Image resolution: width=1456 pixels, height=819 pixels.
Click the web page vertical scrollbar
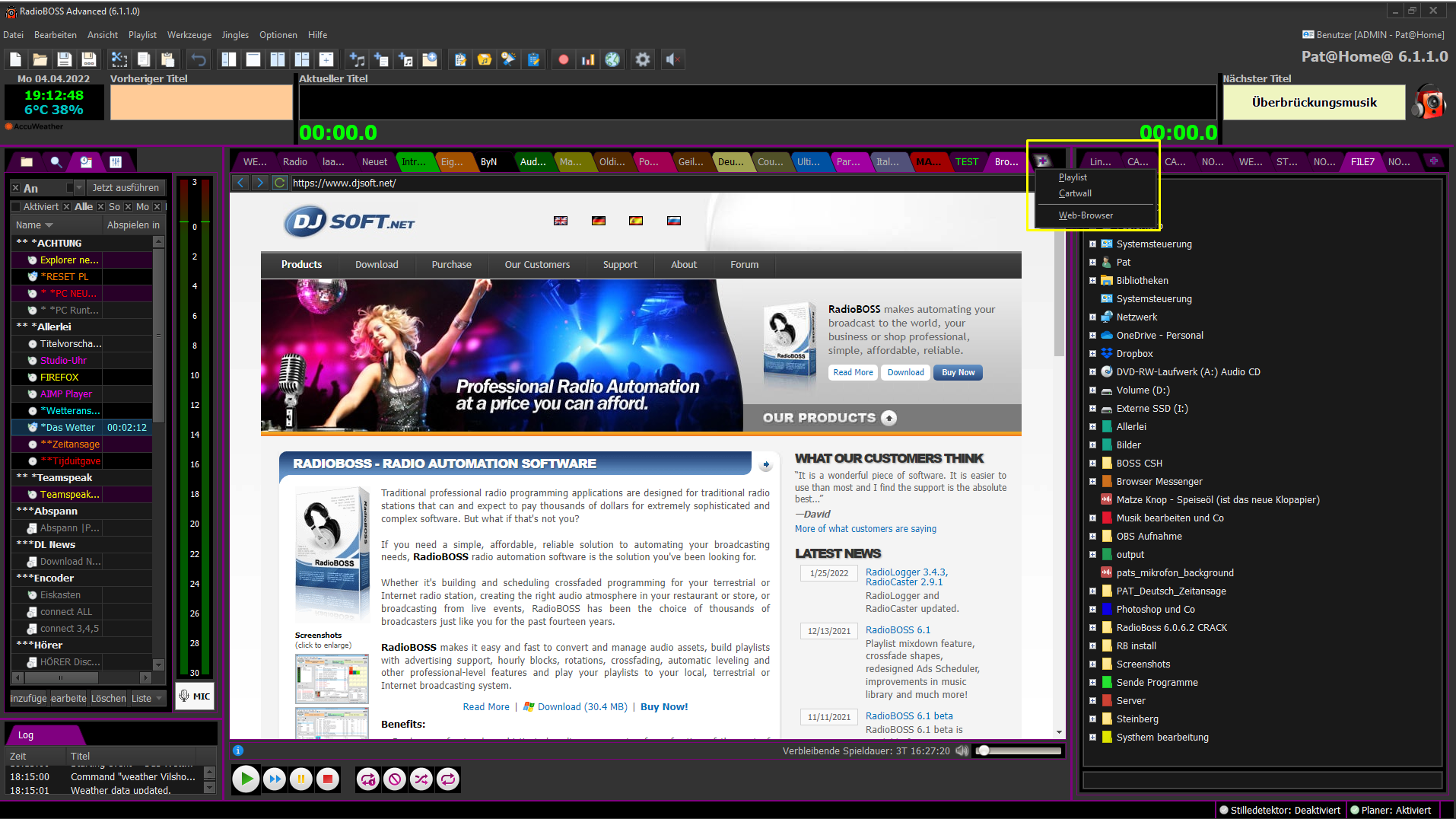pos(1059,465)
